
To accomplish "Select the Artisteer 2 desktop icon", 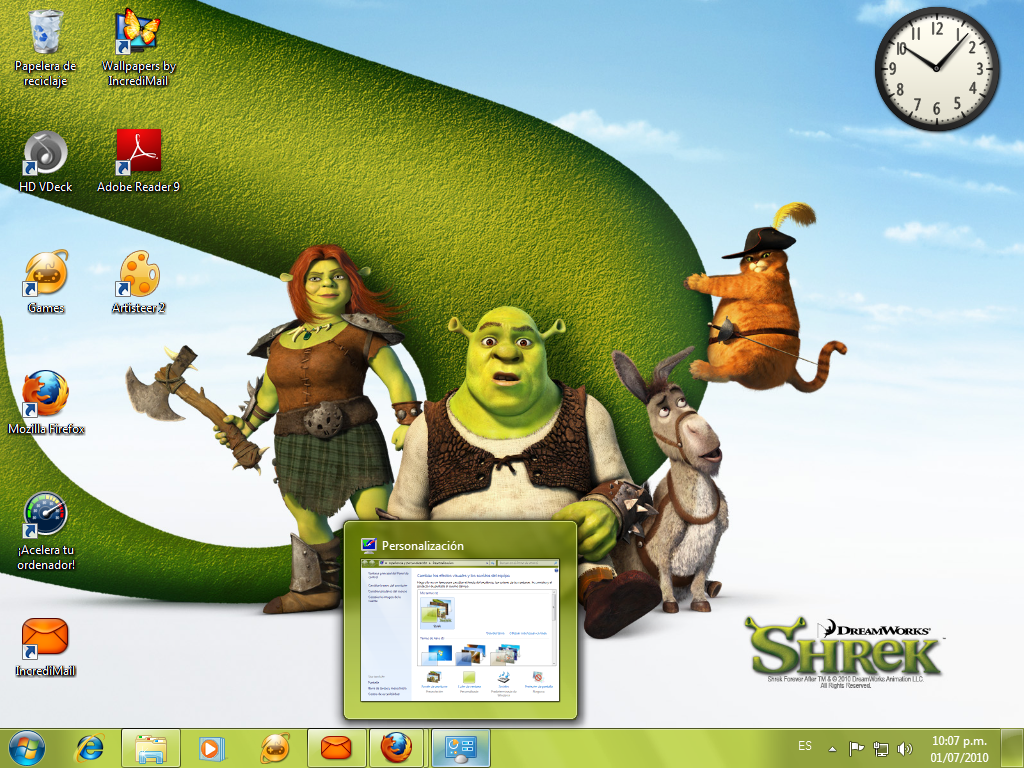I will [x=138, y=282].
